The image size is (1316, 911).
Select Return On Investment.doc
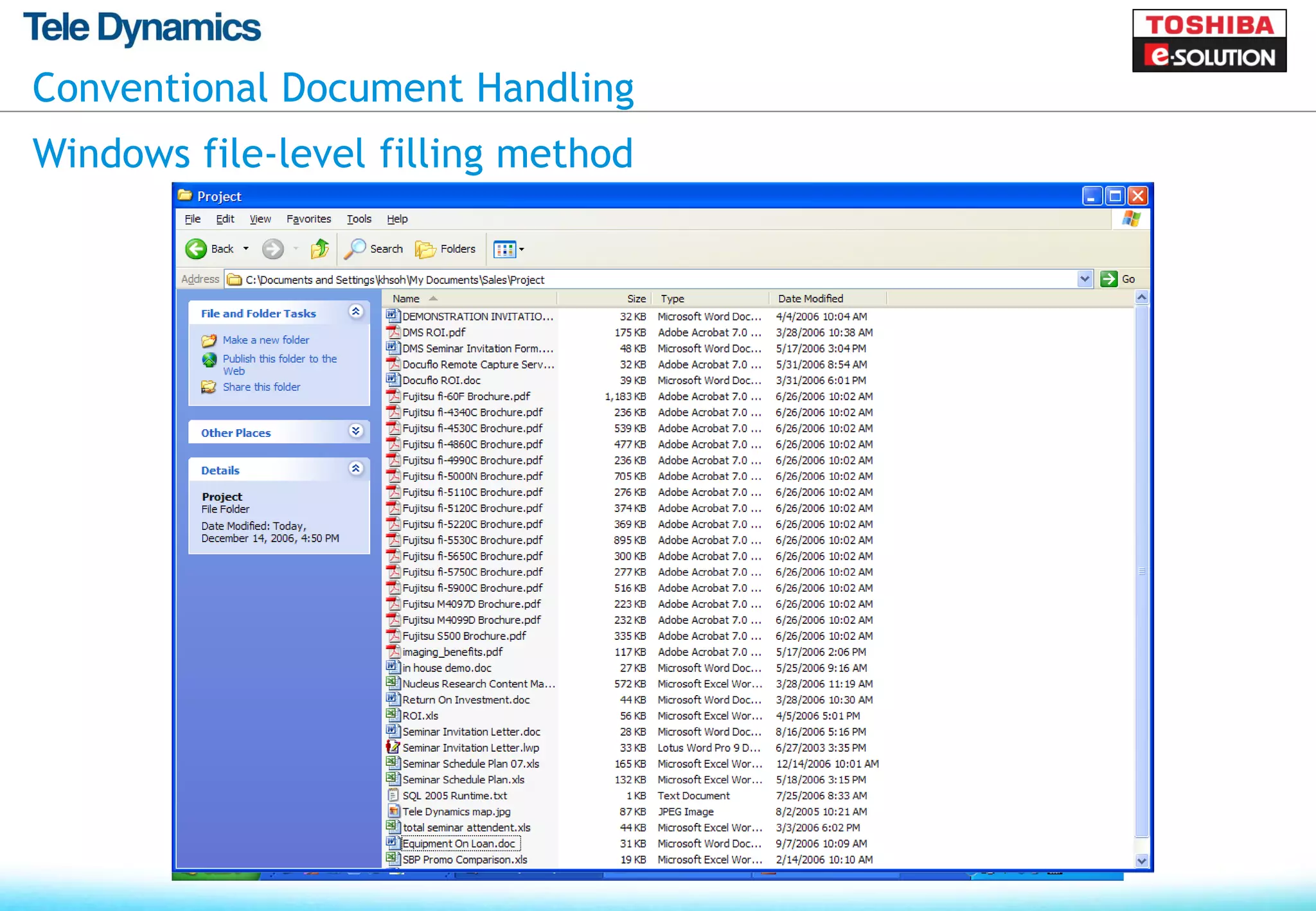(x=467, y=700)
